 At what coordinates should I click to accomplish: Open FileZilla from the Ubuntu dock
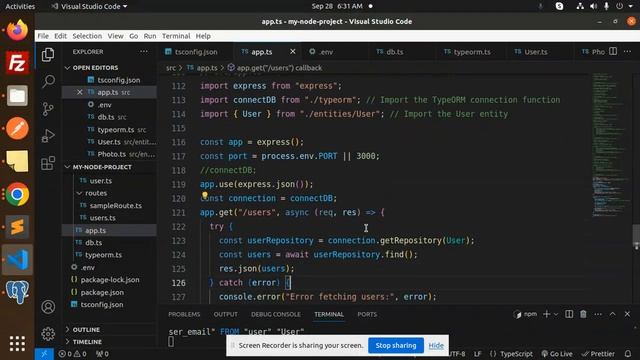pos(17,63)
